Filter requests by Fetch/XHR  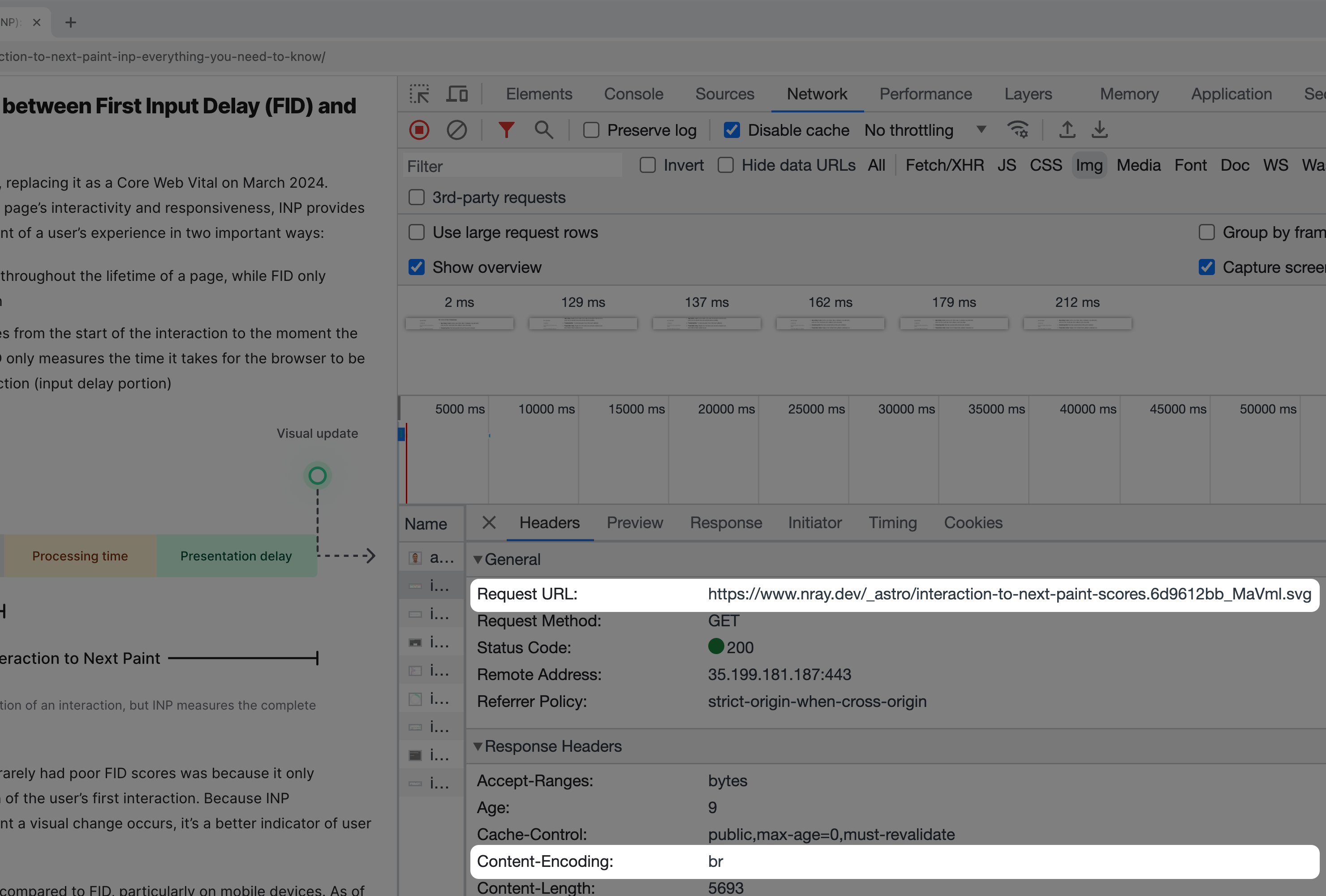944,165
